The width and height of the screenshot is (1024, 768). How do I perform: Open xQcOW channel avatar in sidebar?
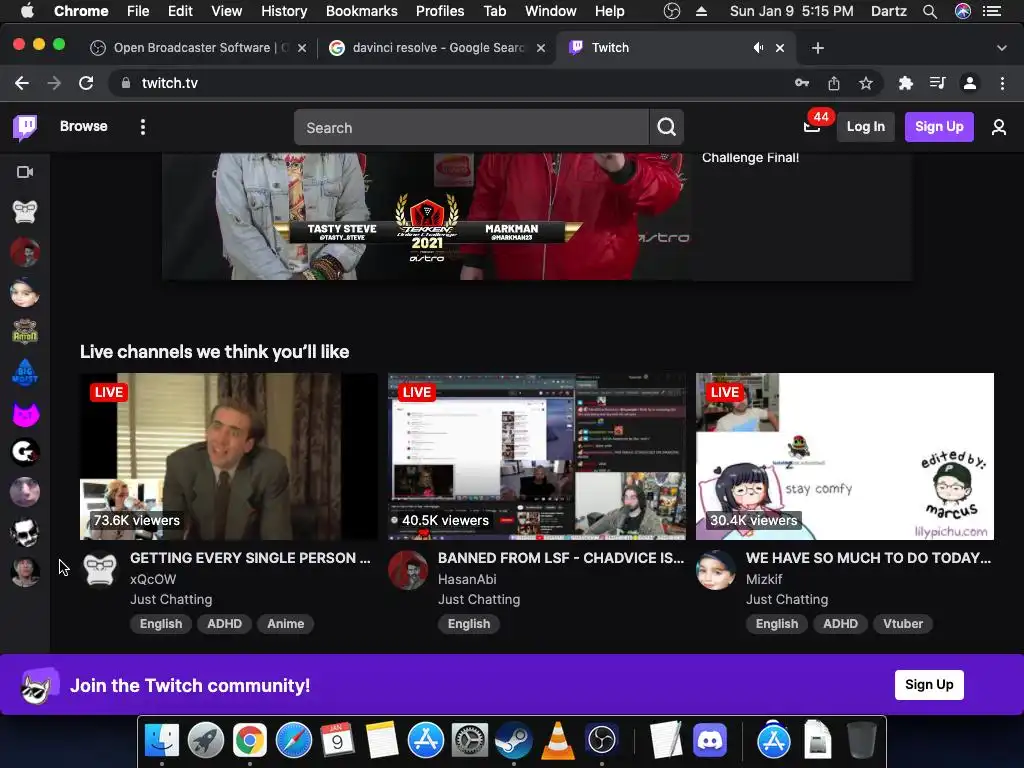[x=25, y=212]
